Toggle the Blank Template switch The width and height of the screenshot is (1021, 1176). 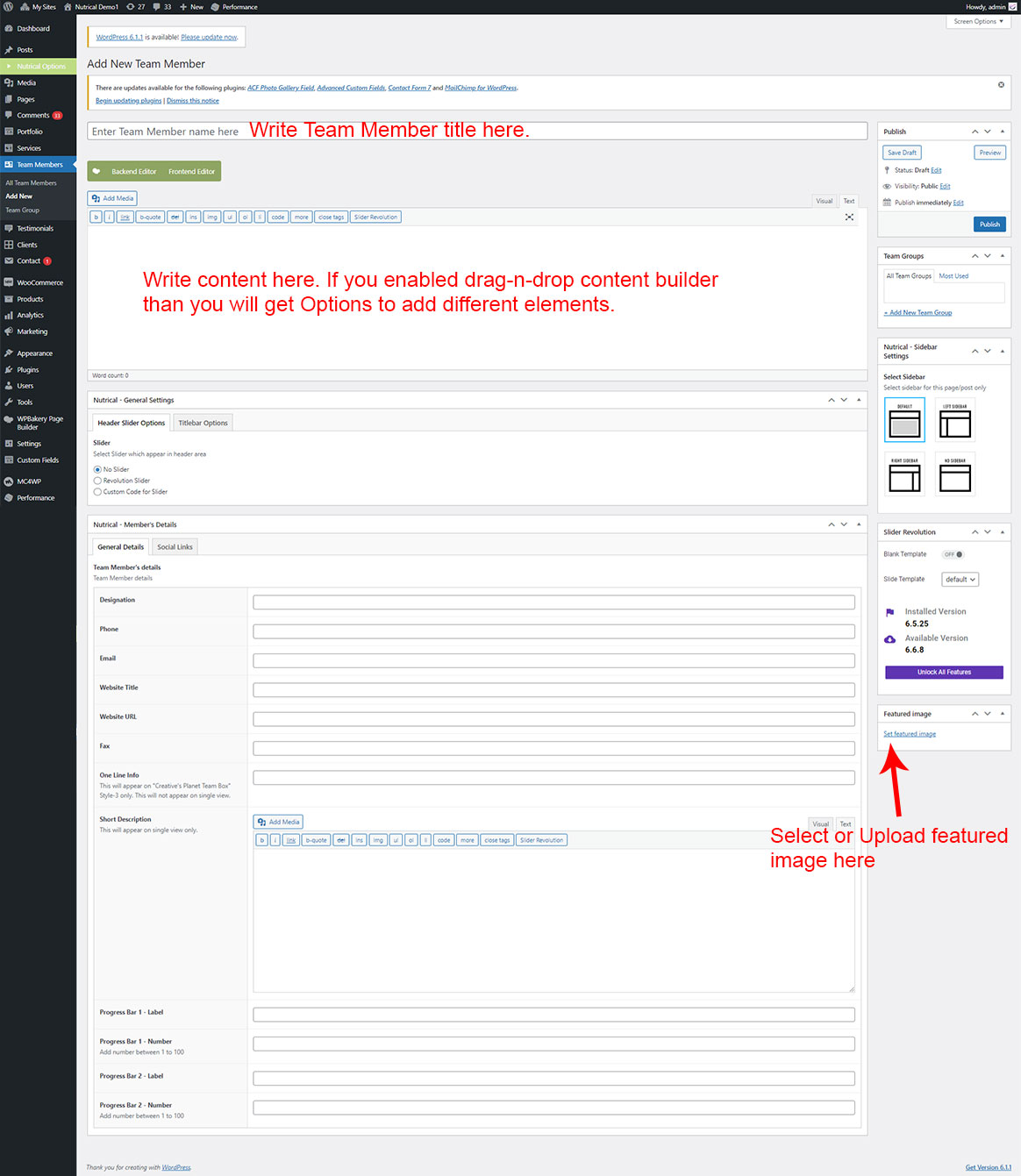[x=953, y=554]
